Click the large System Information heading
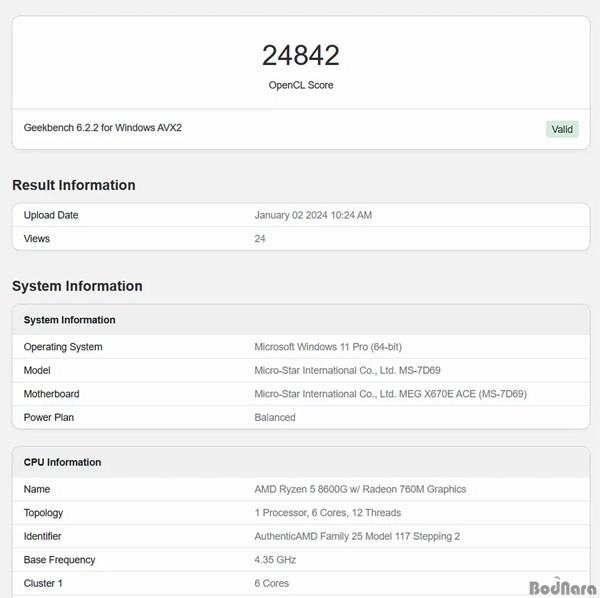 click(77, 286)
